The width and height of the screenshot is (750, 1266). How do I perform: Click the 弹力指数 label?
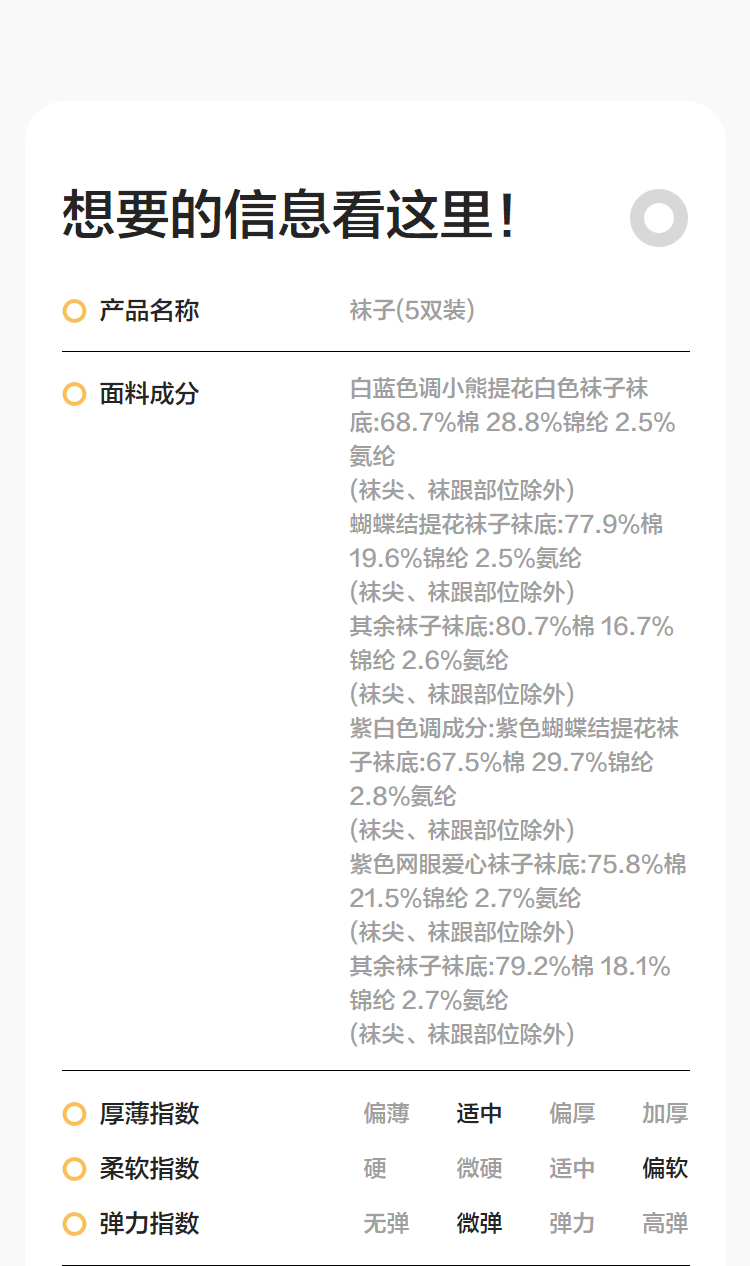click(149, 1224)
